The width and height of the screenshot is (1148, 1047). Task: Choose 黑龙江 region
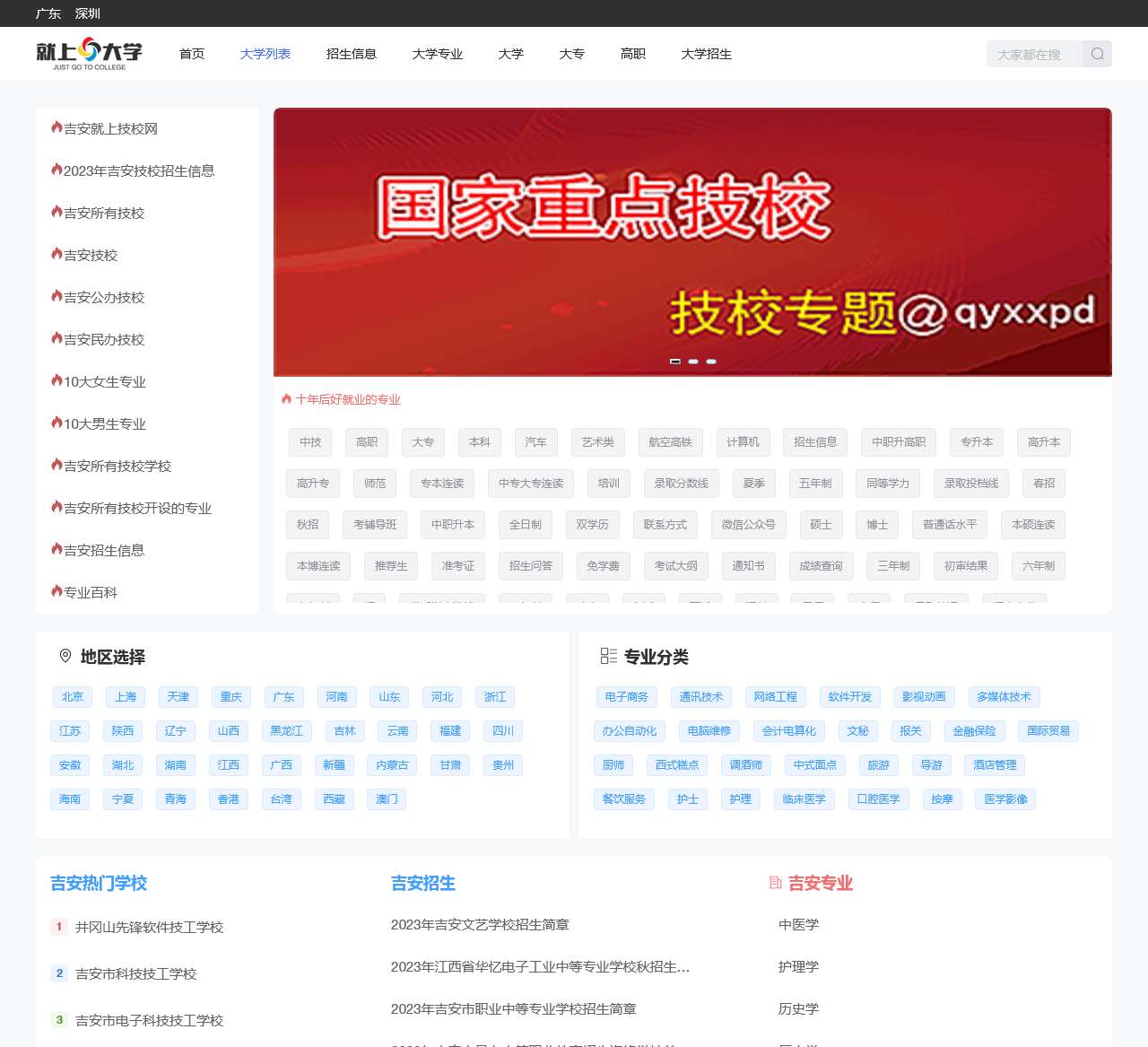click(287, 731)
